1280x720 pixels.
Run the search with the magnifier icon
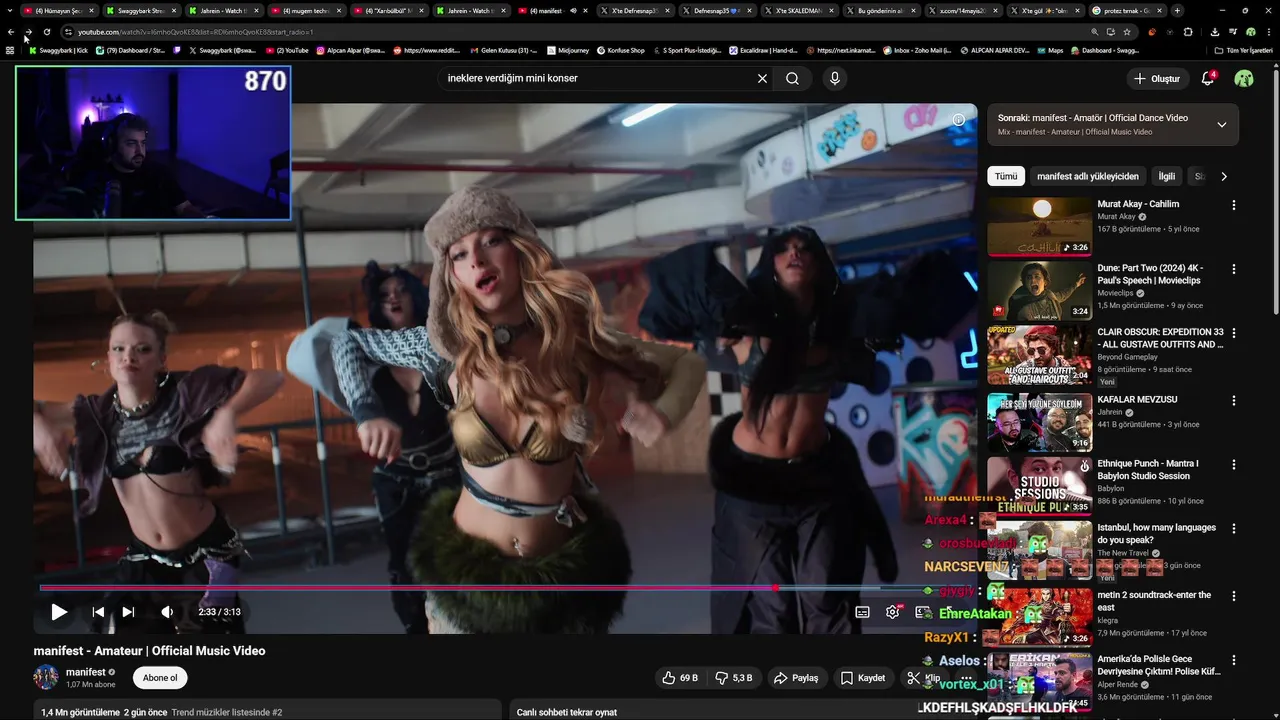tap(792, 78)
